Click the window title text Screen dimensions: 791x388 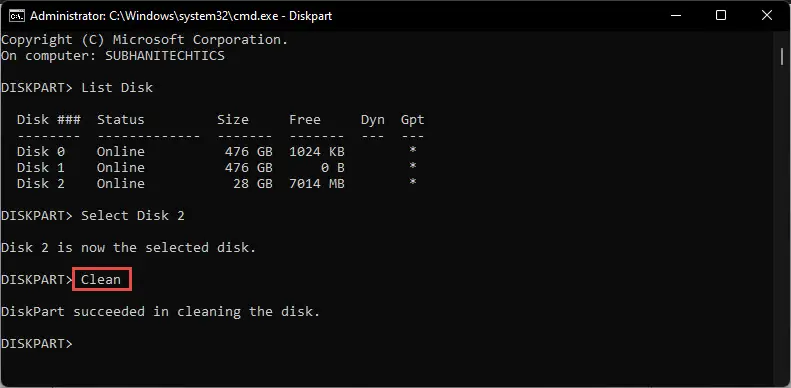click(x=181, y=16)
